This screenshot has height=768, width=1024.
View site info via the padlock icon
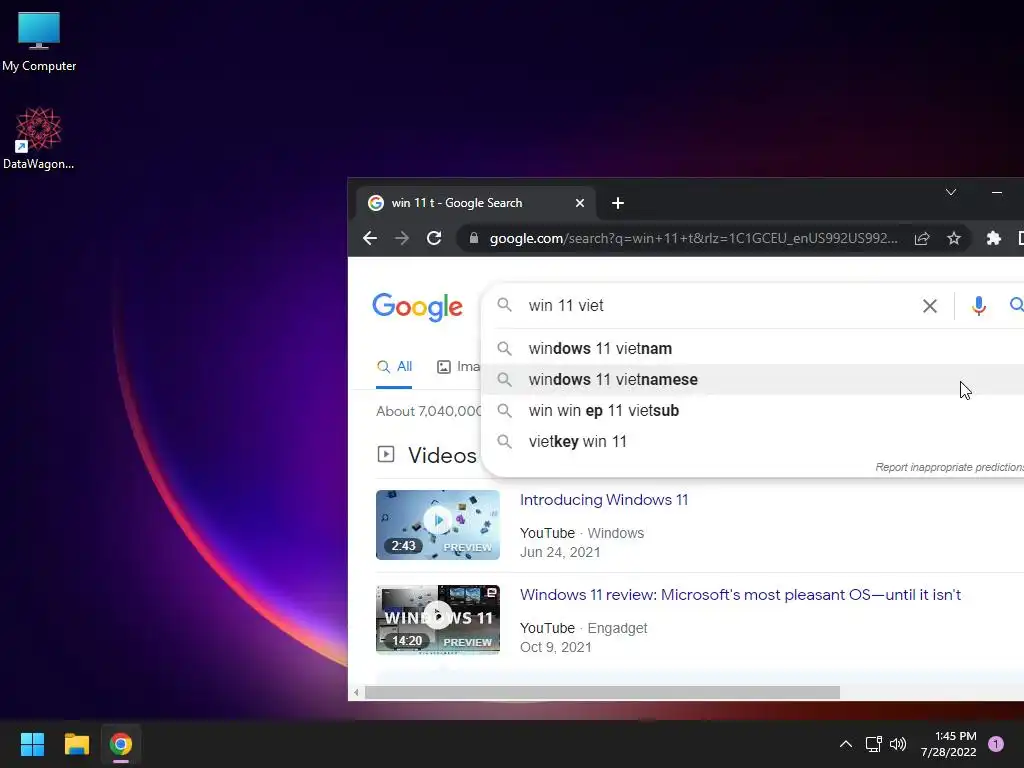pos(474,238)
